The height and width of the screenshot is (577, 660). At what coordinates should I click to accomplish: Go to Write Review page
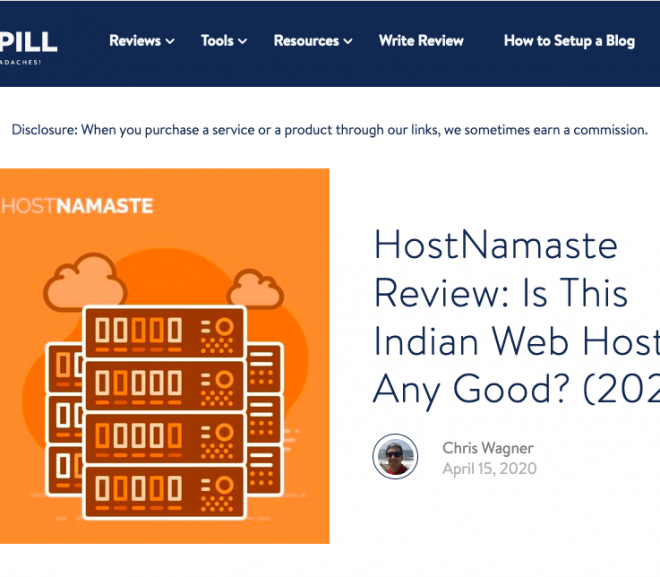421,41
